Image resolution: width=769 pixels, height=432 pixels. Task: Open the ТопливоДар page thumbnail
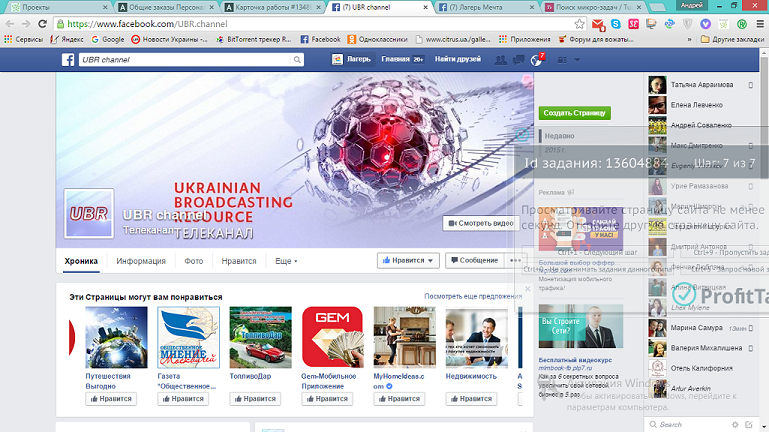(x=260, y=337)
